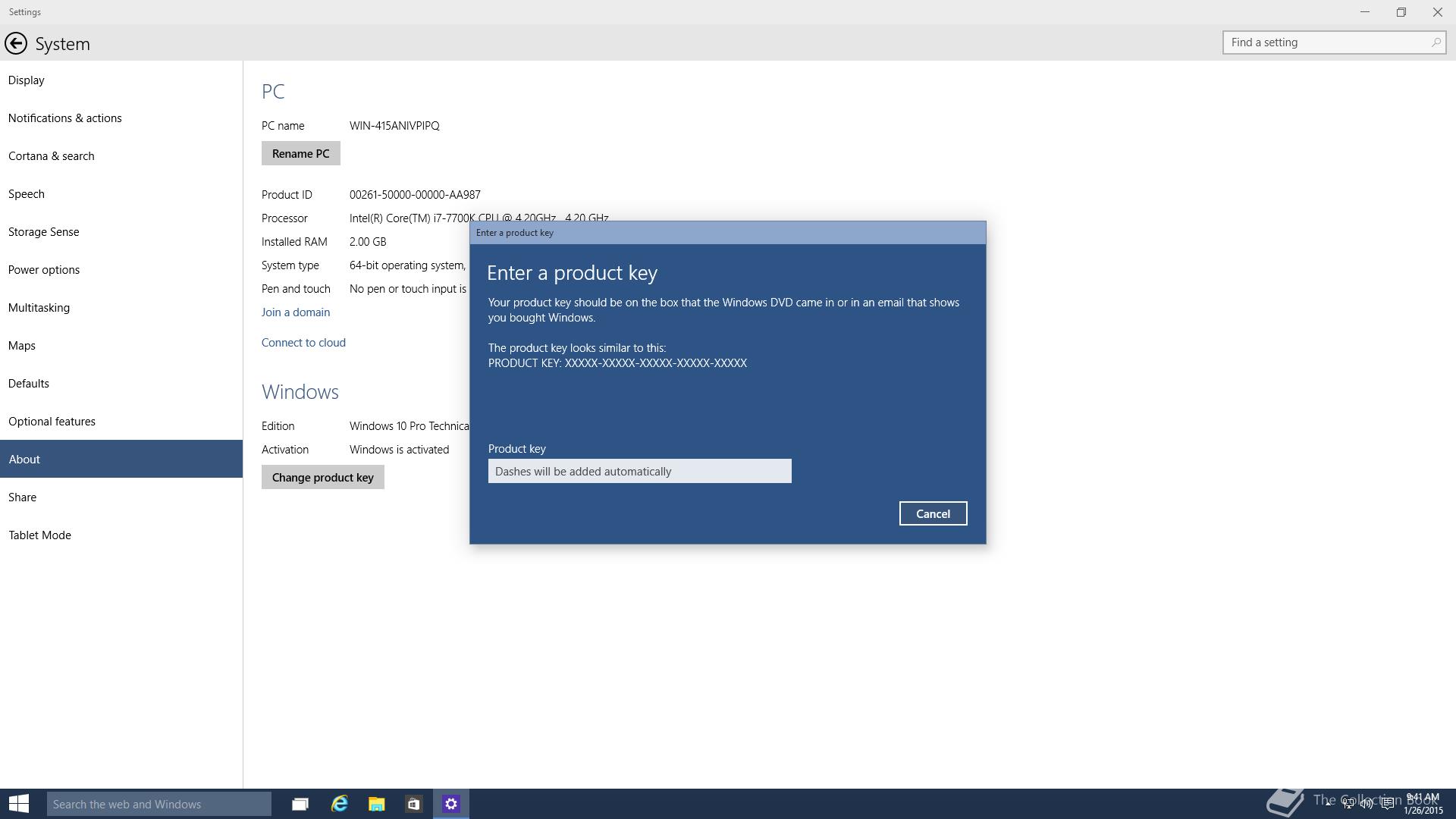This screenshot has height=819, width=1456.
Task: Click the Rename PC button
Action: 301,153
